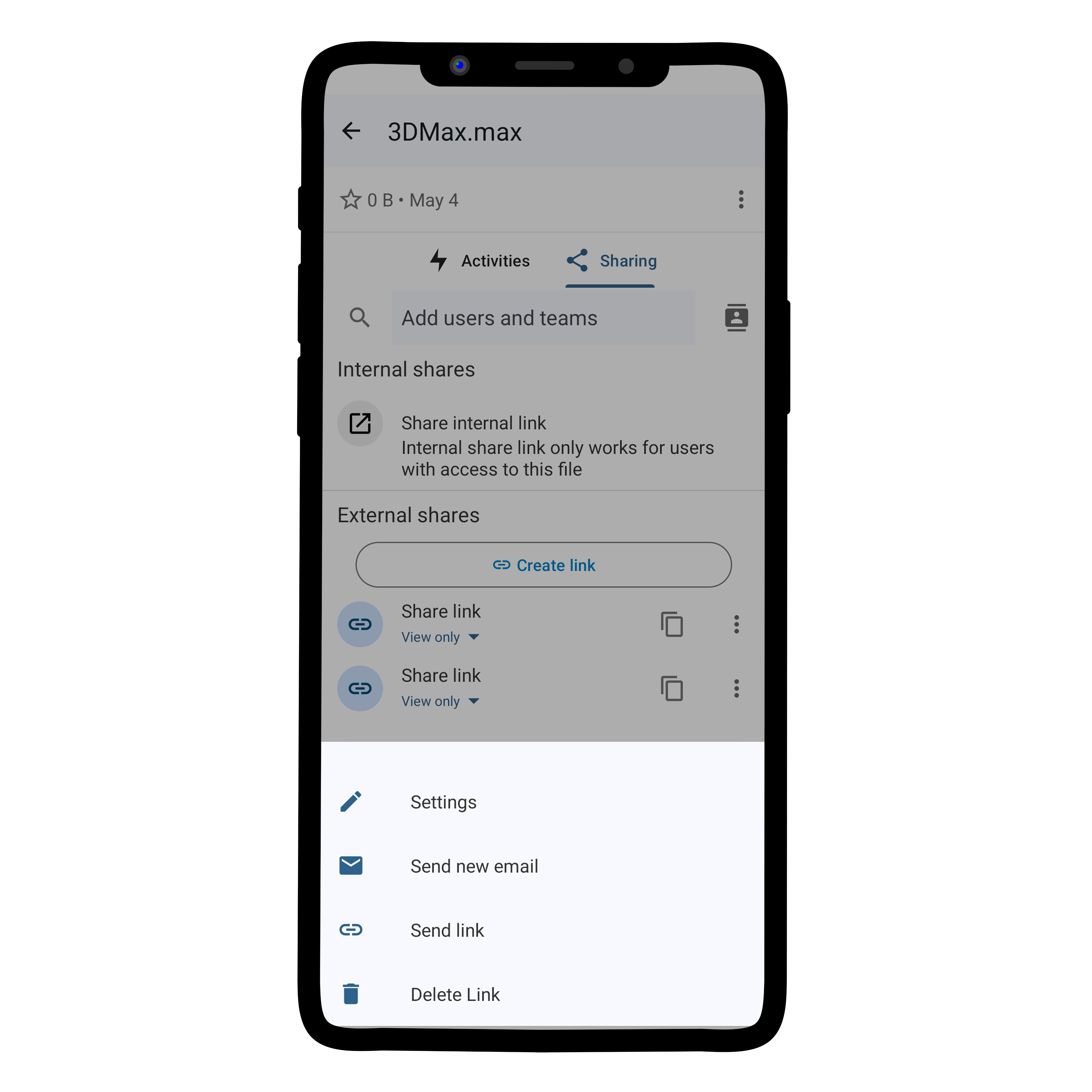This screenshot has height=1092, width=1092.
Task: Open the file overflow menu near May 4
Action: (x=741, y=200)
